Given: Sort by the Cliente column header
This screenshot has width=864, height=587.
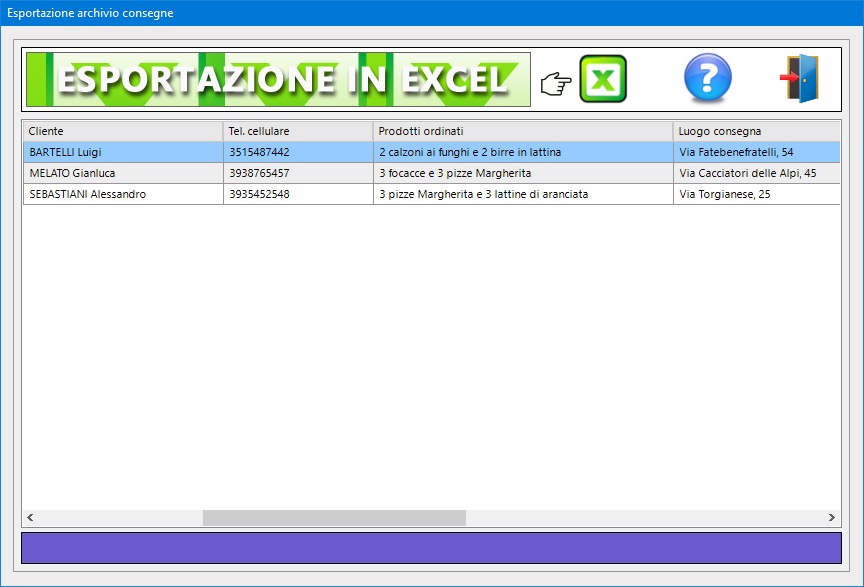Looking at the screenshot, I should point(123,131).
